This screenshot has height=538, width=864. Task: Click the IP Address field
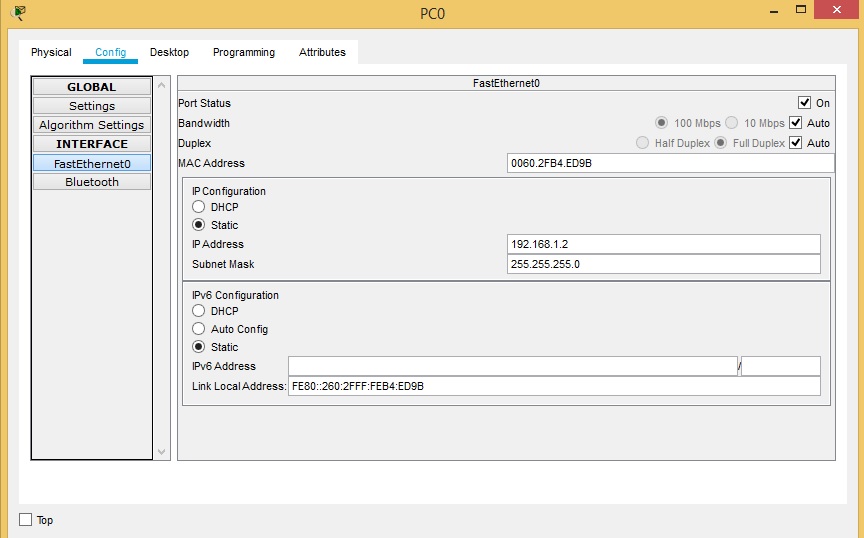point(663,244)
